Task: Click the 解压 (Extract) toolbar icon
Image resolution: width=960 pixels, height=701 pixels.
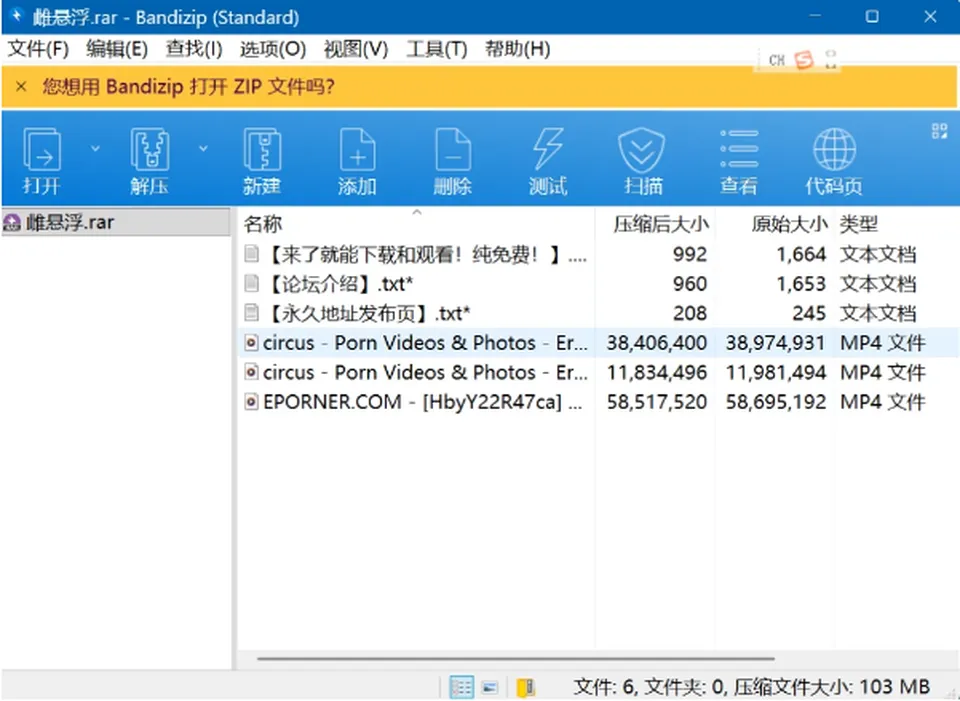Action: (149, 160)
